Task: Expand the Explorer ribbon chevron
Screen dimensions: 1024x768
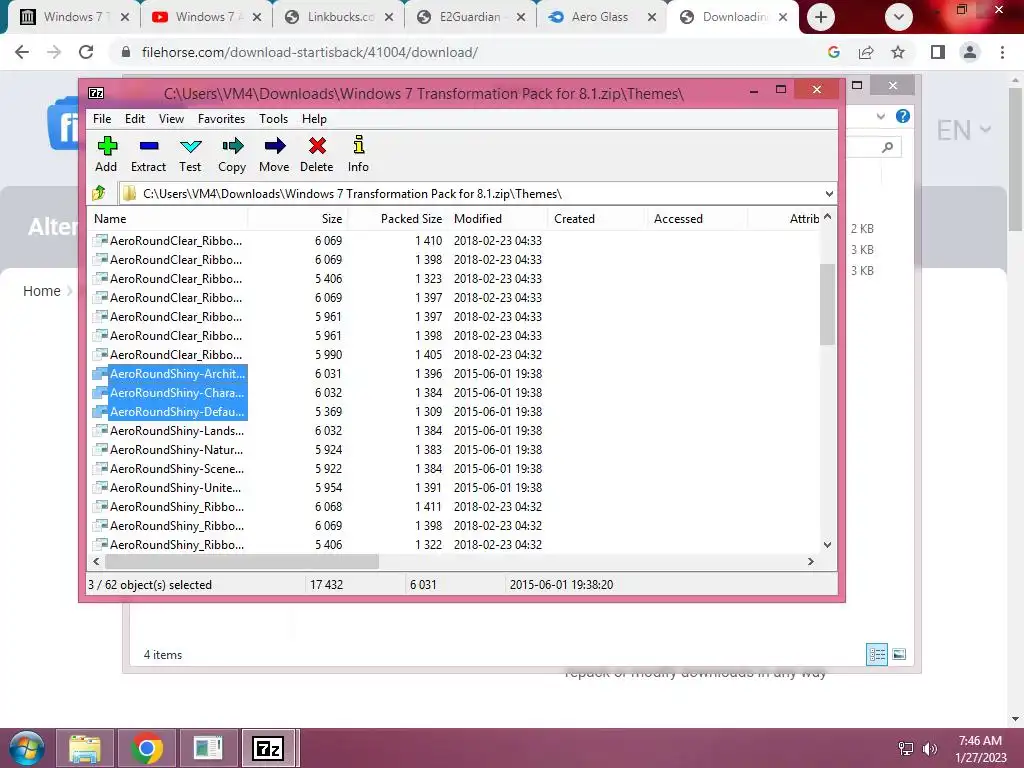Action: pos(881,116)
